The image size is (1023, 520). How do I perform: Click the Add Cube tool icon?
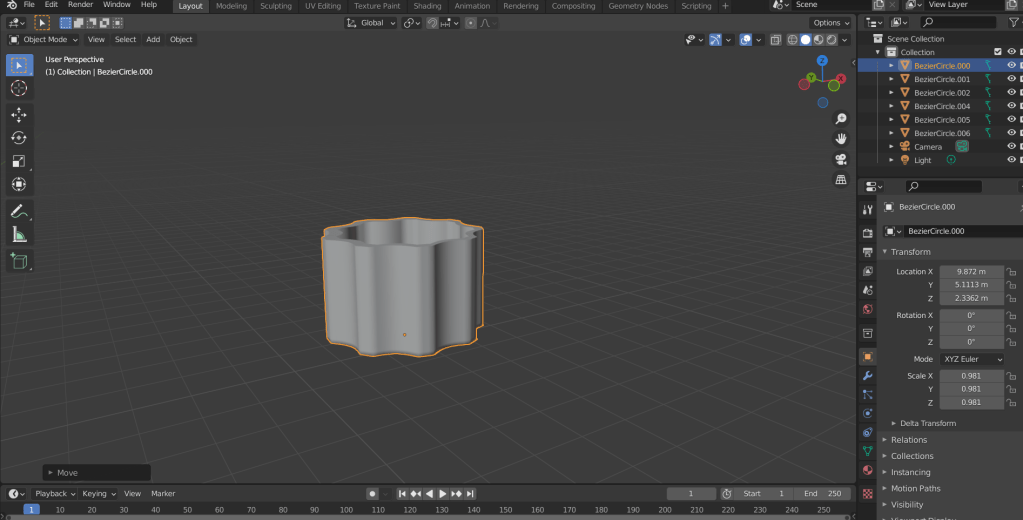(19, 261)
